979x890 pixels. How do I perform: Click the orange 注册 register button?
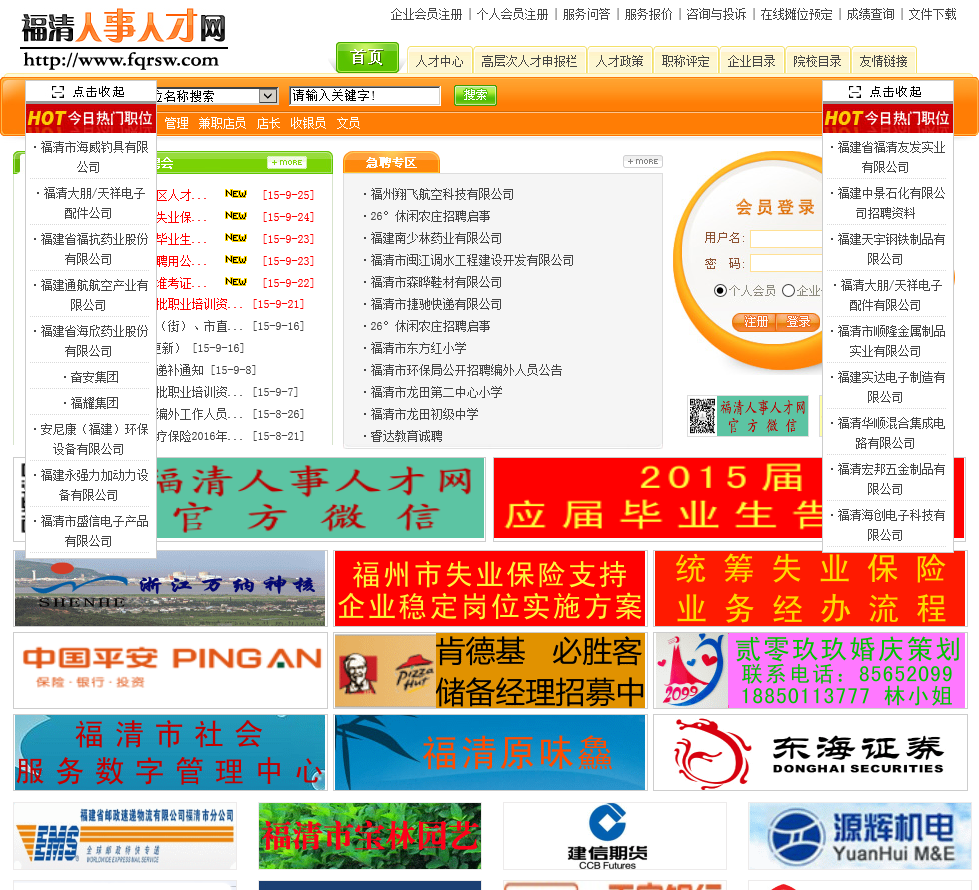pyautogui.click(x=754, y=322)
